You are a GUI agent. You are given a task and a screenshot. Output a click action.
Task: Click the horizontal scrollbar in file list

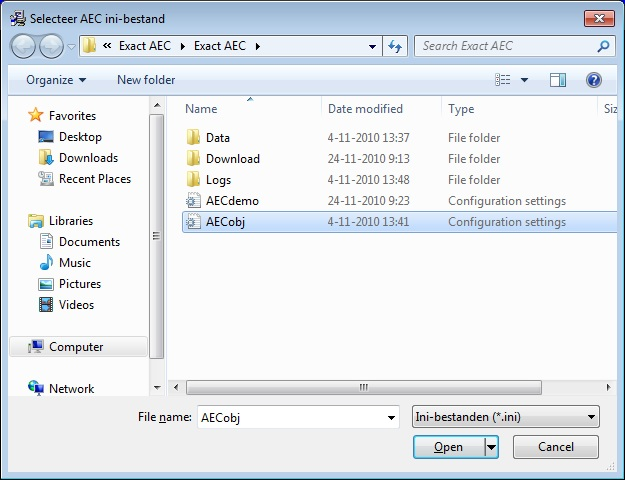360,387
